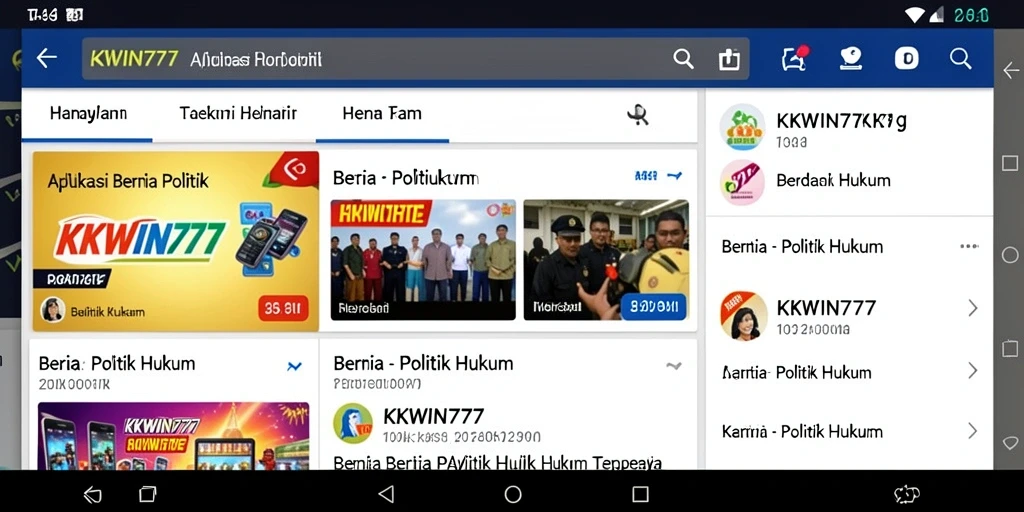Click the red button on the KKWIN777 banner
The image size is (1024, 512).
click(x=283, y=308)
